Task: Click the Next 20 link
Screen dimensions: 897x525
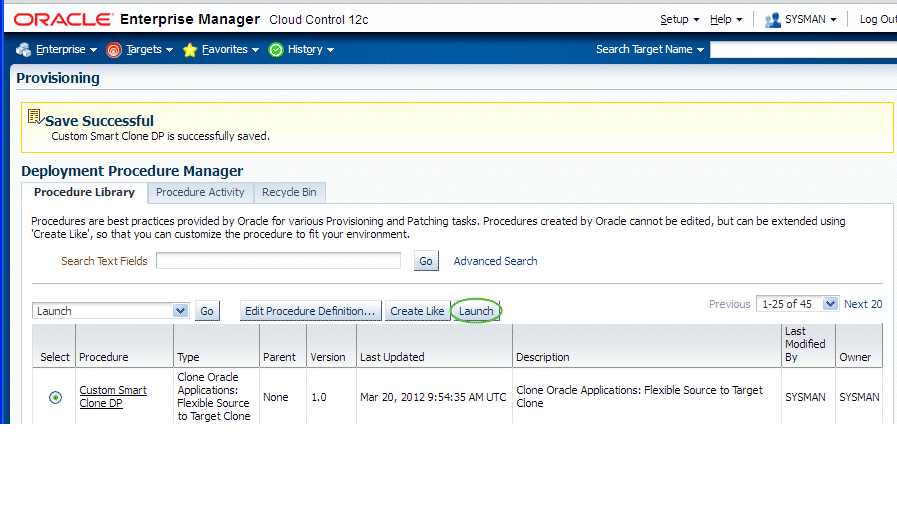Action: (863, 304)
